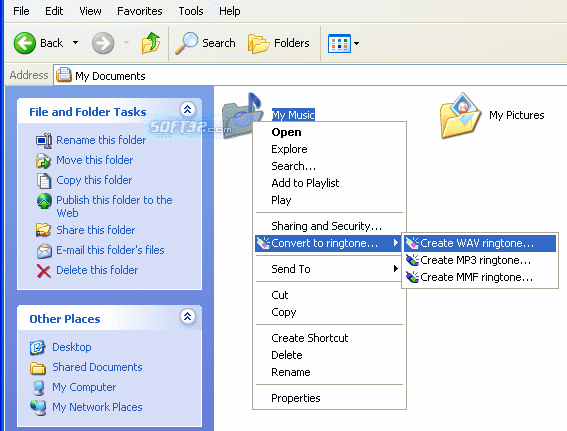Screen dimensions: 567x431
Task: Click the Shared Documents folder icon
Action: pos(38,368)
